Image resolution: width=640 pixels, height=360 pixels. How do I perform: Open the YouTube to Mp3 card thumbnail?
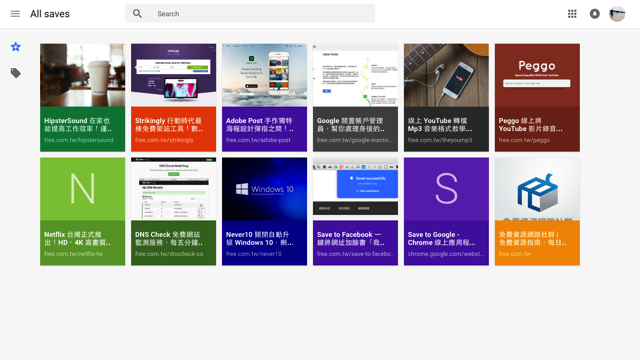447,75
